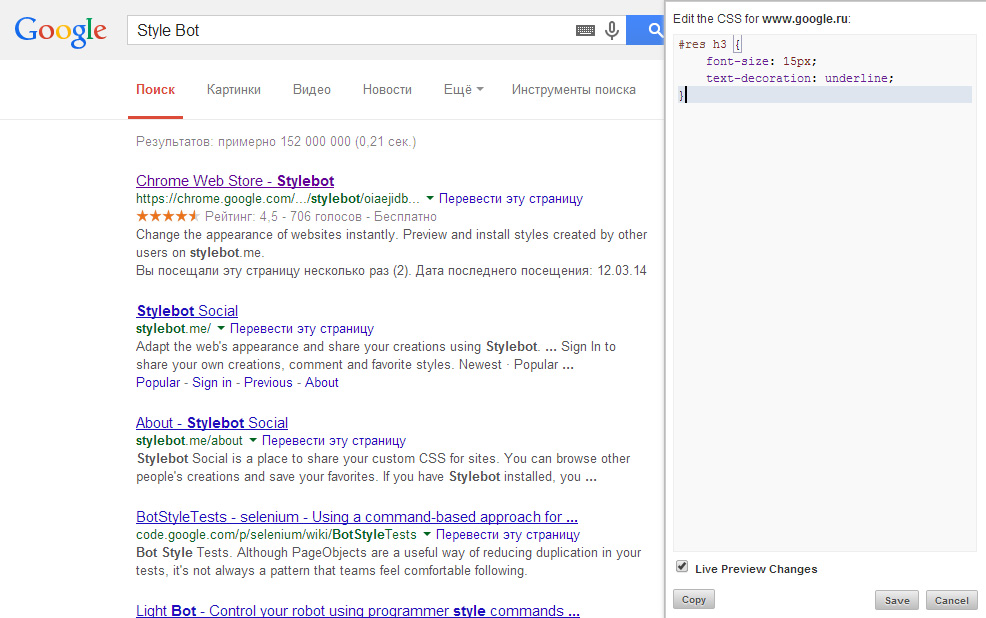Screen dimensions: 986x618
Task: Switch to the Картинки tab
Action: (234, 89)
